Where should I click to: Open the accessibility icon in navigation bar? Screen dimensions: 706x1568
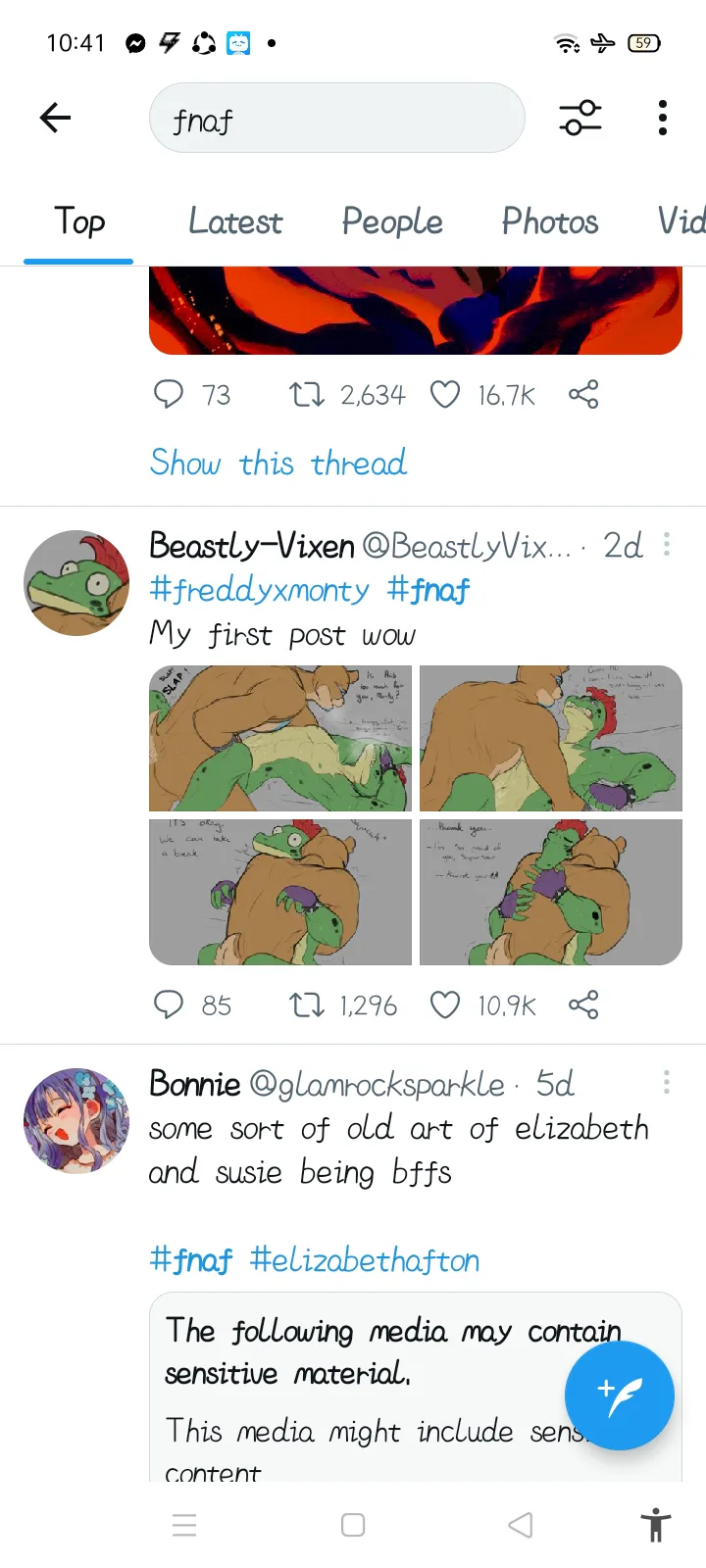point(655,1525)
